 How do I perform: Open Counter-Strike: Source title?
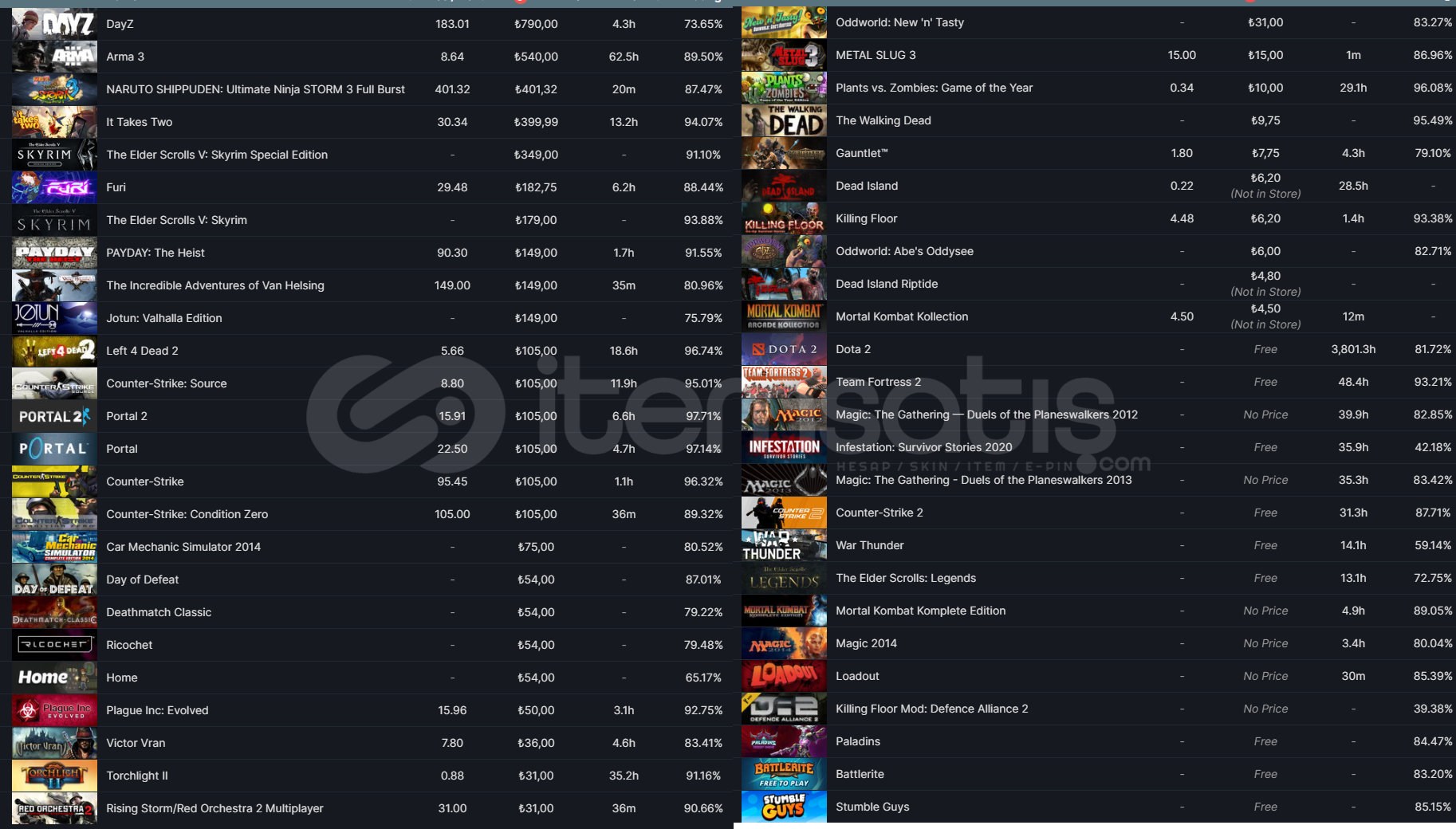(167, 383)
